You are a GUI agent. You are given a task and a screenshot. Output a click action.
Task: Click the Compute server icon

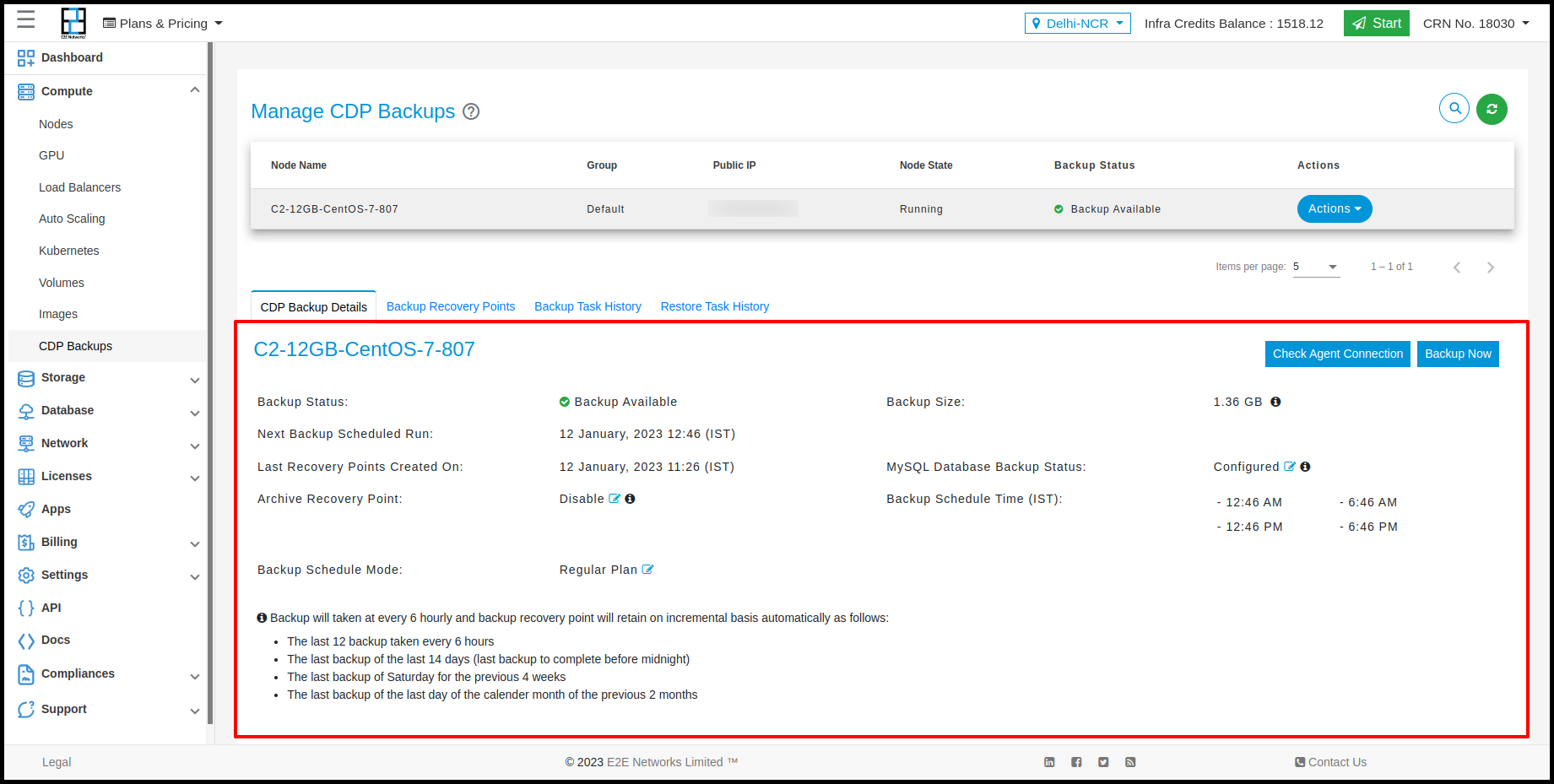(26, 91)
